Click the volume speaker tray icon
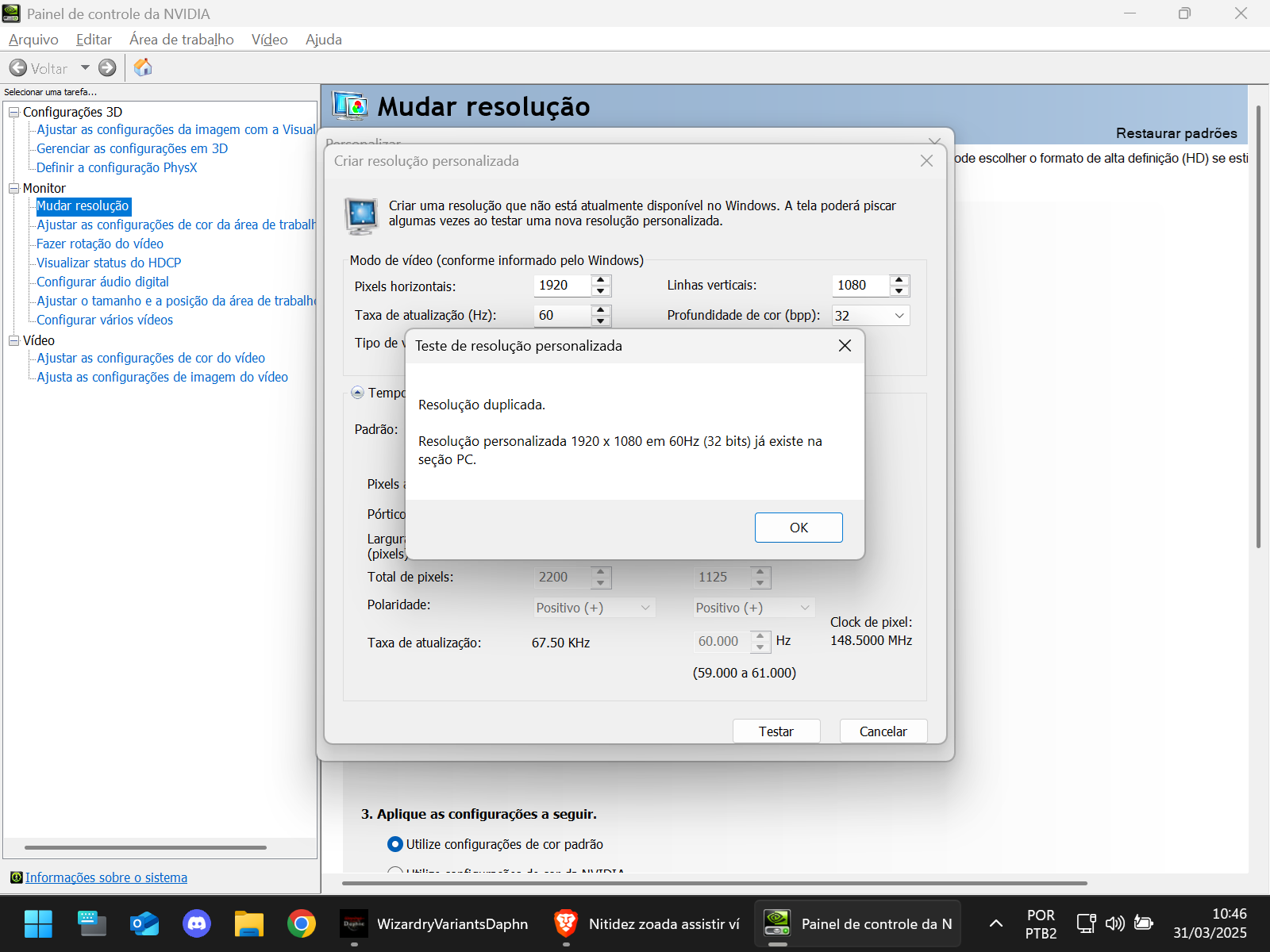The image size is (1270, 952). click(1115, 923)
